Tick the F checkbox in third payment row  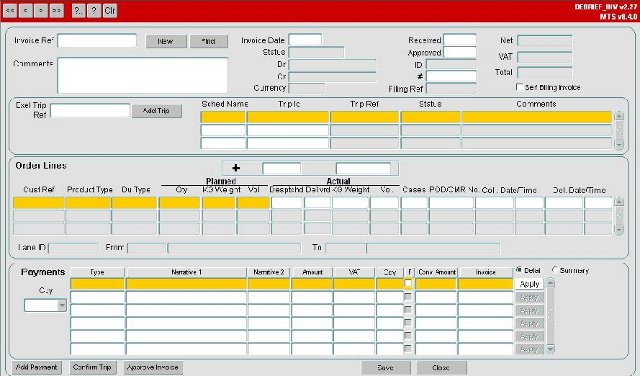tap(408, 309)
